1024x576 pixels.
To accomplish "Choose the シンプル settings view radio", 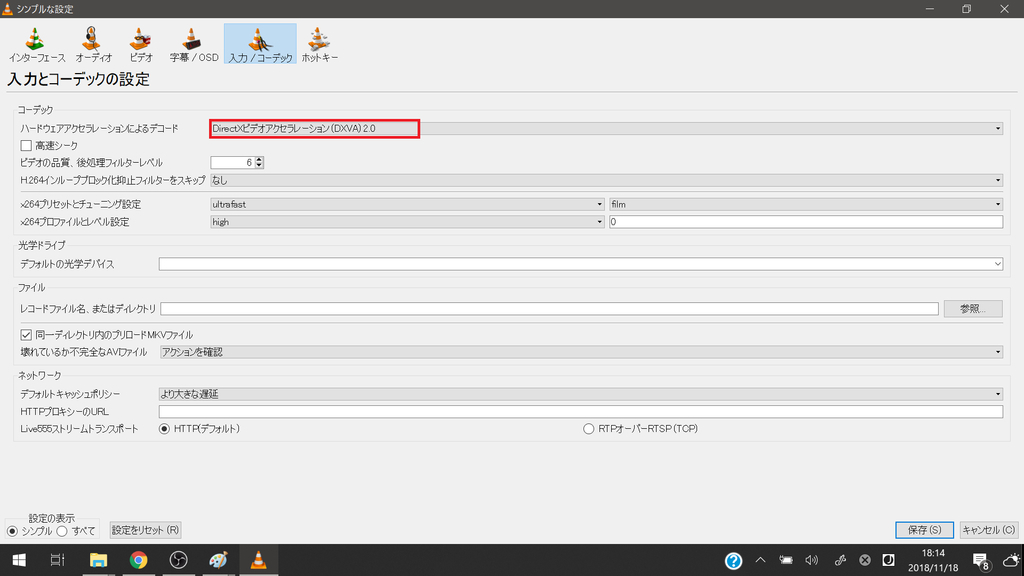I will [x=12, y=531].
